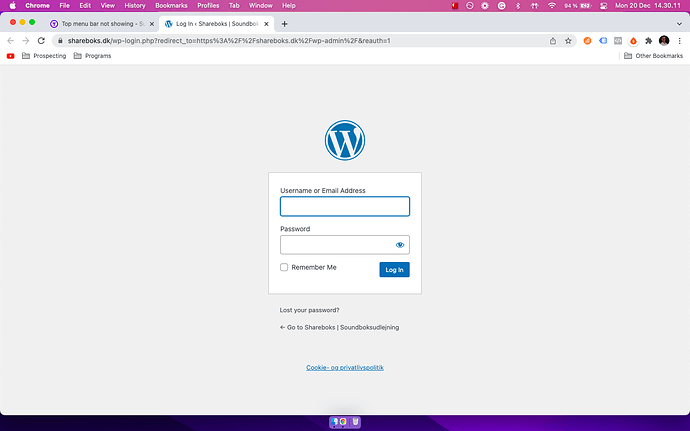
Task: Expand tab search chevron
Action: click(x=679, y=24)
